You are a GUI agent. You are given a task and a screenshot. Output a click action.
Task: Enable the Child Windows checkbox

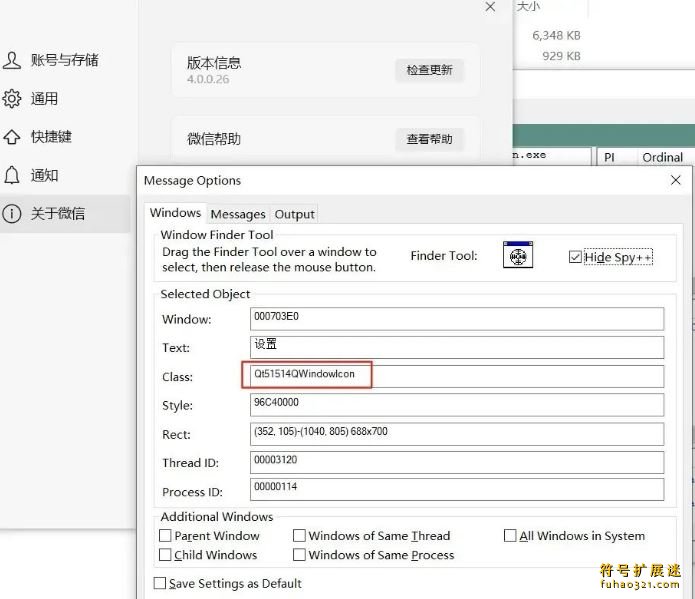165,555
